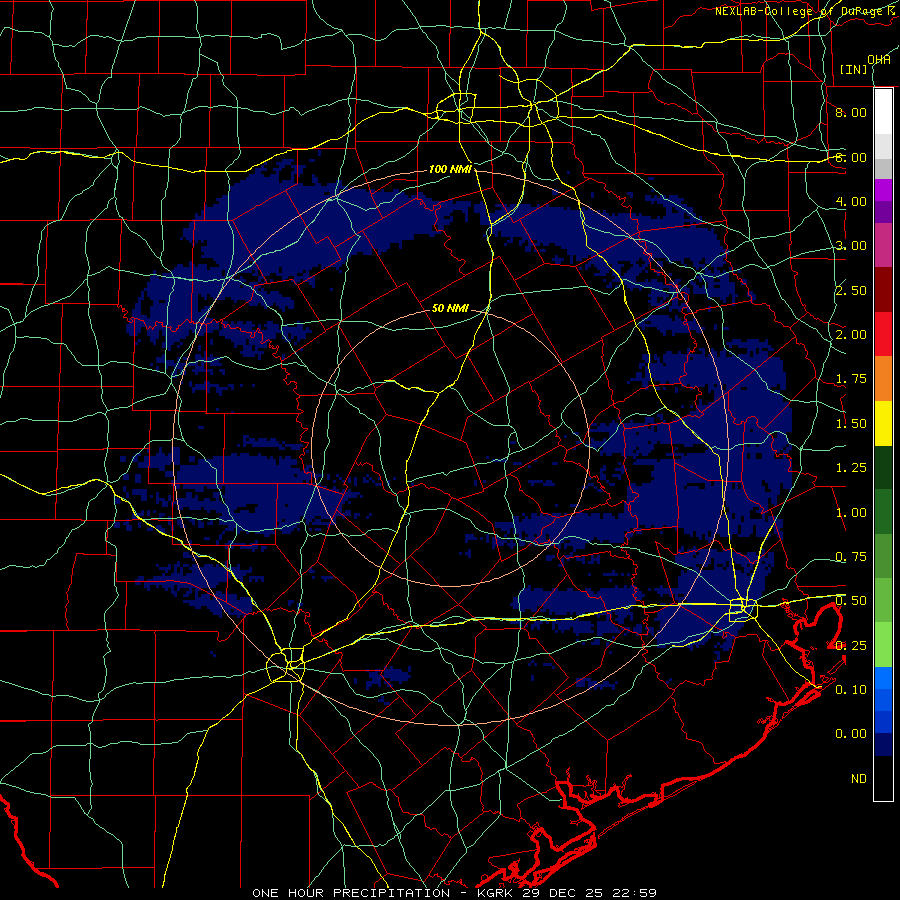Viewport: 900px width, 900px height.
Task: Click the ND legend label
Action: [x=859, y=779]
